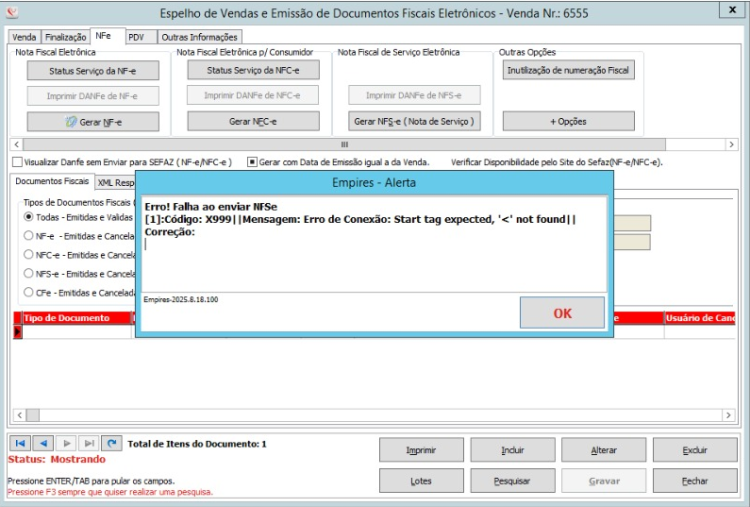
Task: Dismiss the alert with OK
Action: [562, 313]
